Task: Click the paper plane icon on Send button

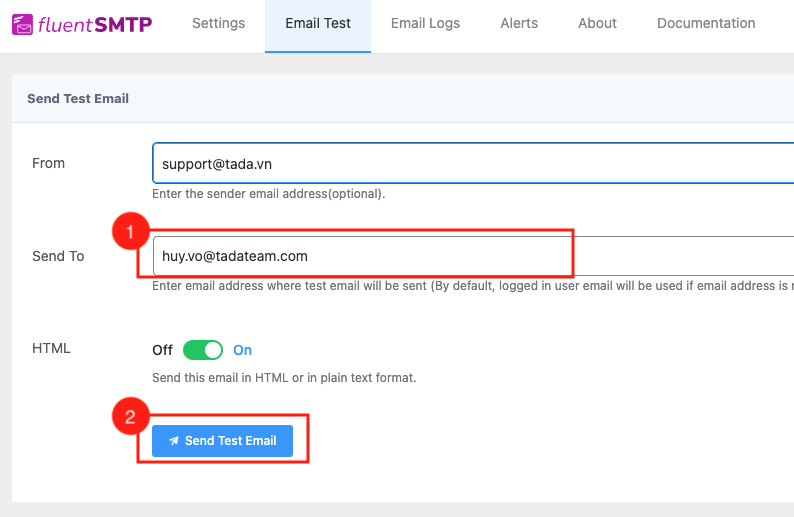Action: (x=174, y=441)
